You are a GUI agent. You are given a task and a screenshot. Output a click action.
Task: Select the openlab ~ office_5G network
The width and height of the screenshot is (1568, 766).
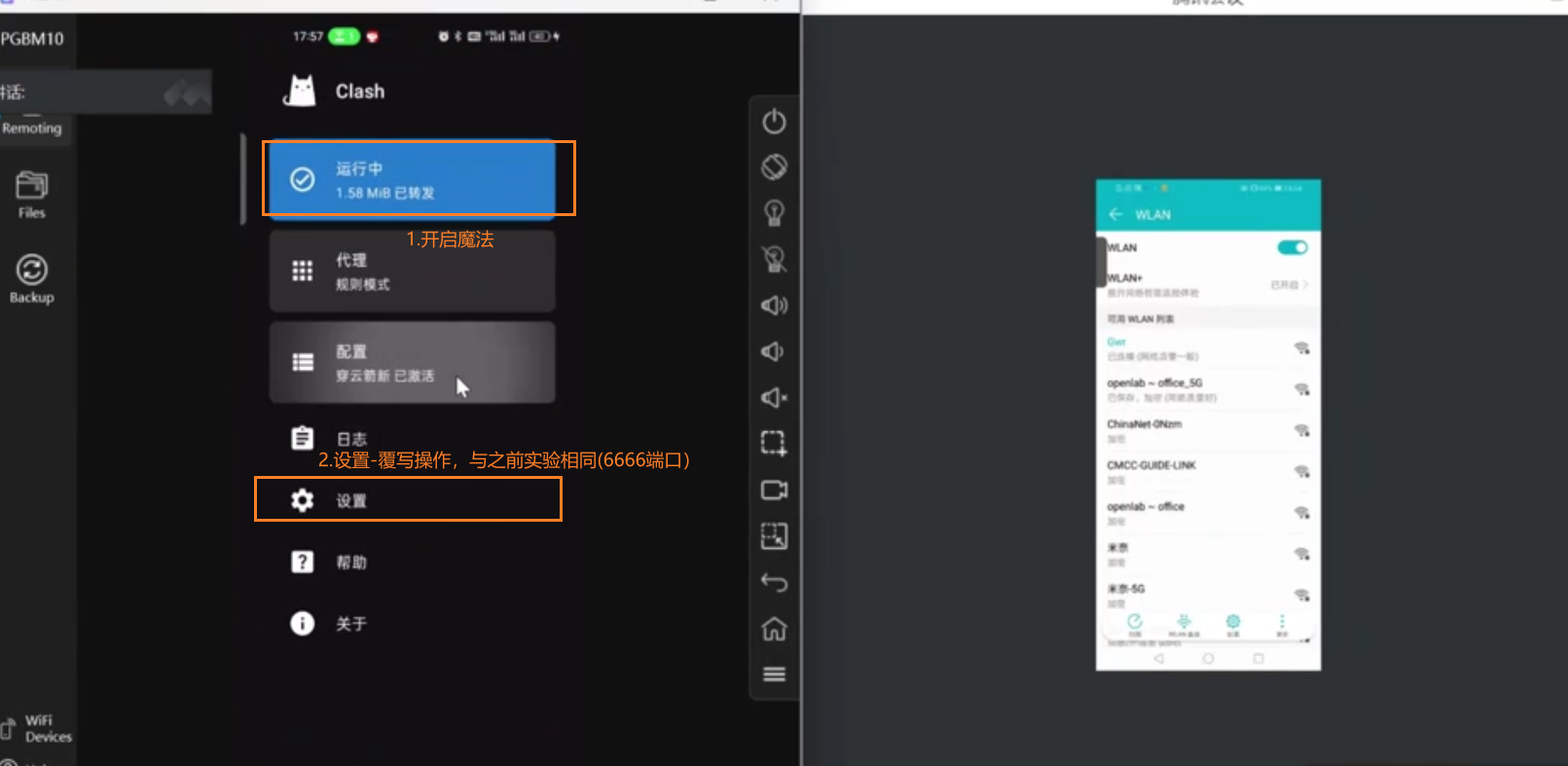tap(1208, 389)
